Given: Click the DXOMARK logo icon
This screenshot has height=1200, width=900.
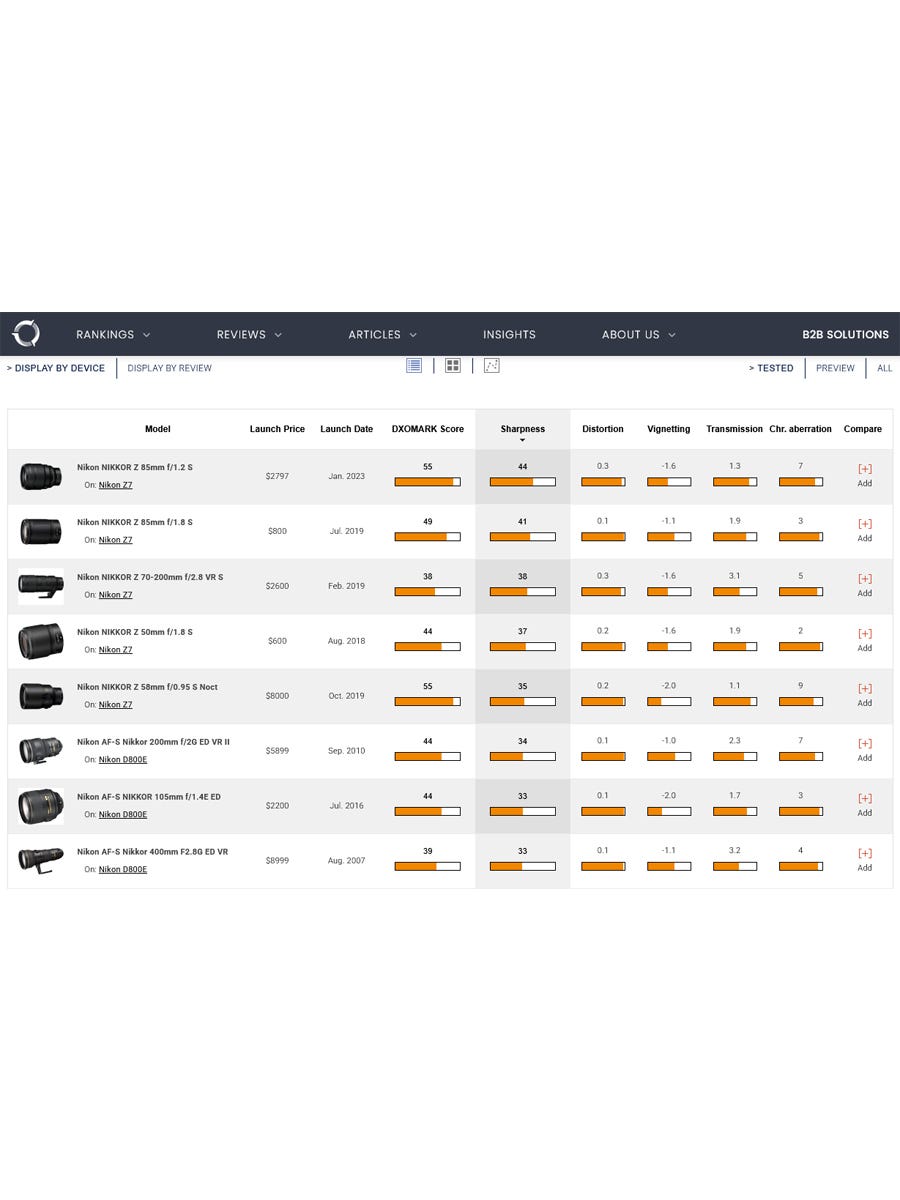Looking at the screenshot, I should tap(26, 334).
